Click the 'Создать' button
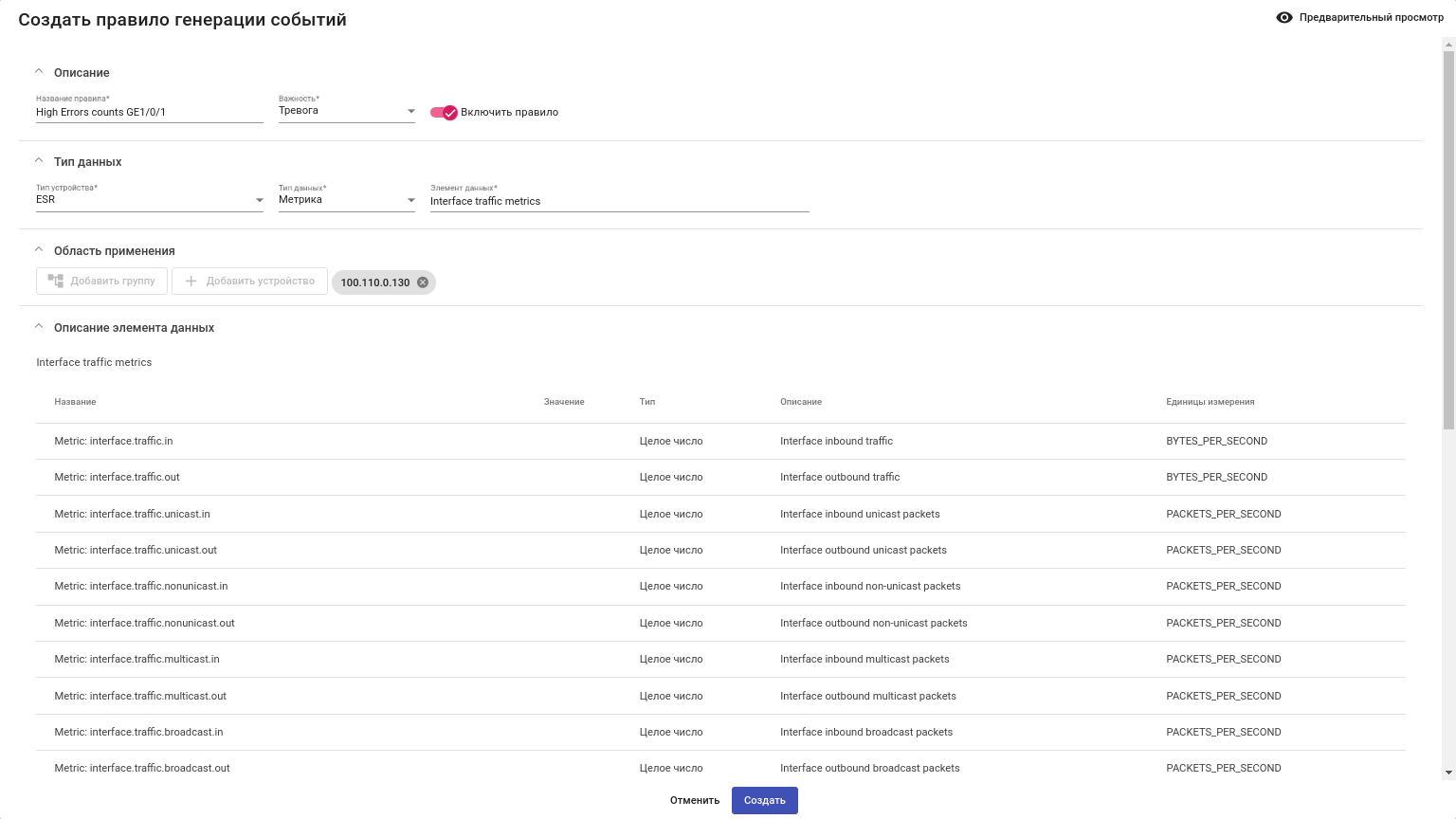Viewport: 1456px width, 819px height. pos(764,800)
